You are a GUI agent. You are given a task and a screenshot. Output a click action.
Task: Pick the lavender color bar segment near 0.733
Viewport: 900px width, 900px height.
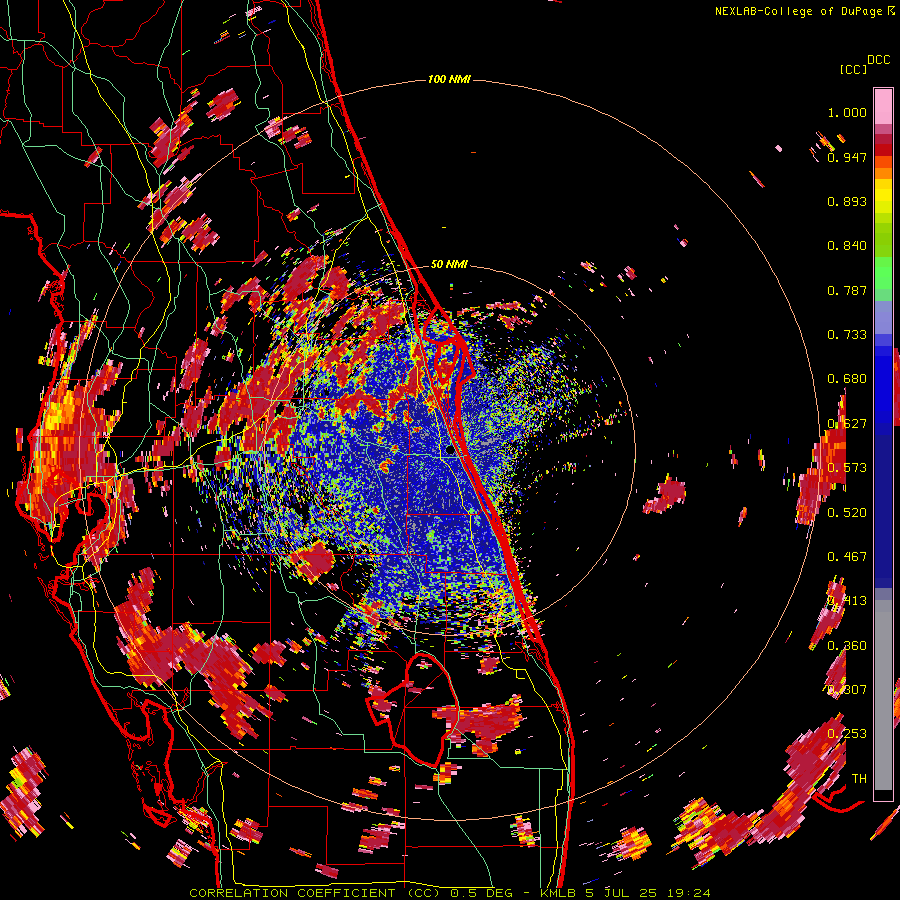pyautogui.click(x=883, y=319)
